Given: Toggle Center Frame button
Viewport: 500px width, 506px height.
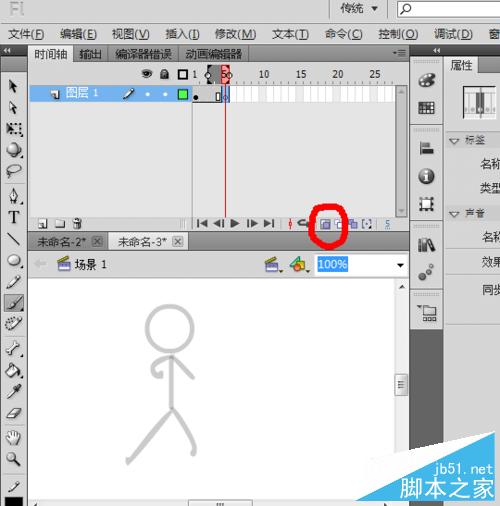Looking at the screenshot, I should click(290, 224).
